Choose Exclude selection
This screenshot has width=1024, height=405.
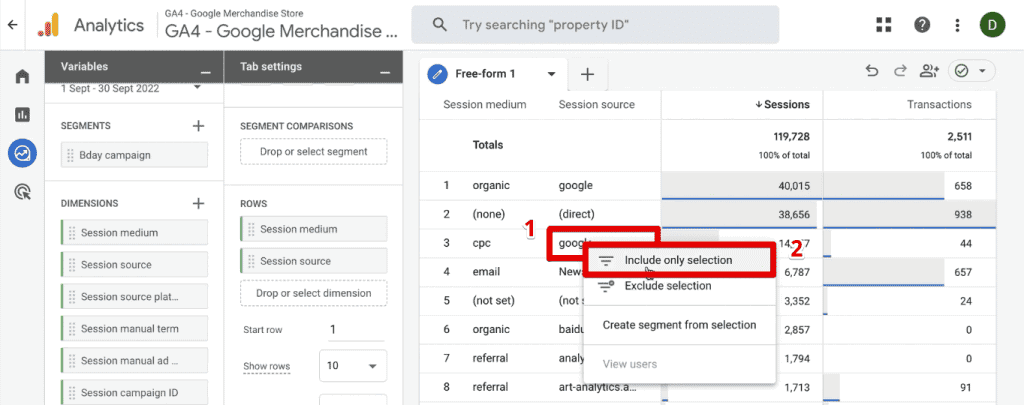[x=679, y=285]
